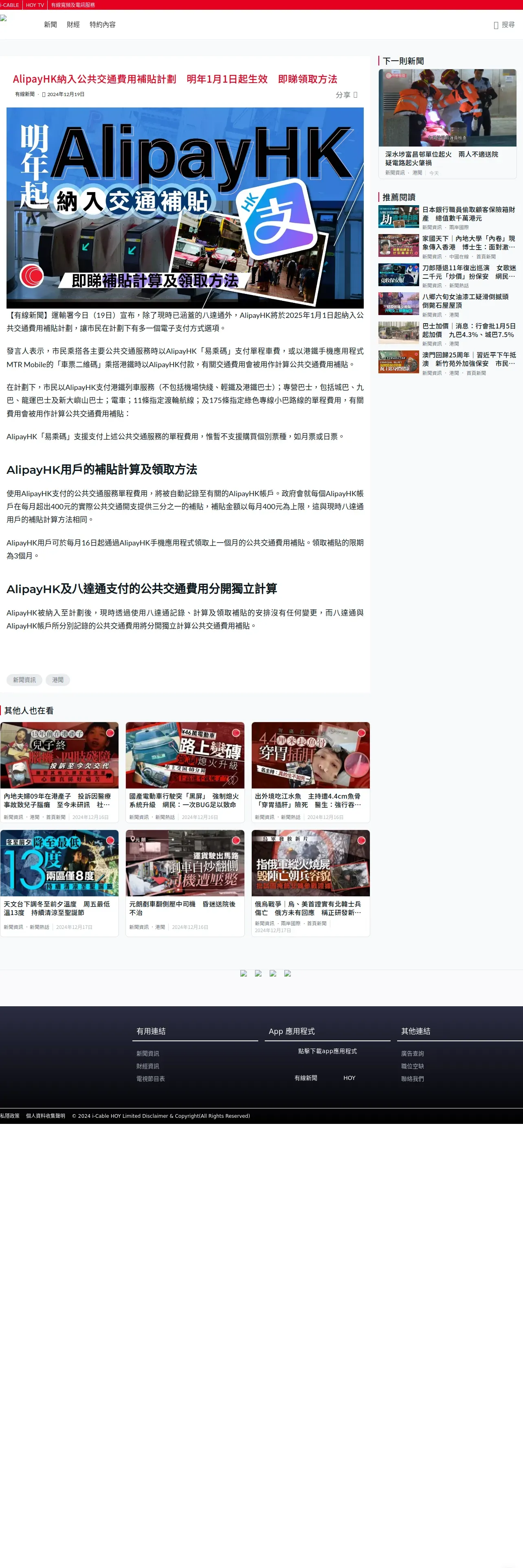Click the HOY TV link in the top bar
This screenshot has width=523, height=1568.
tap(35, 5)
